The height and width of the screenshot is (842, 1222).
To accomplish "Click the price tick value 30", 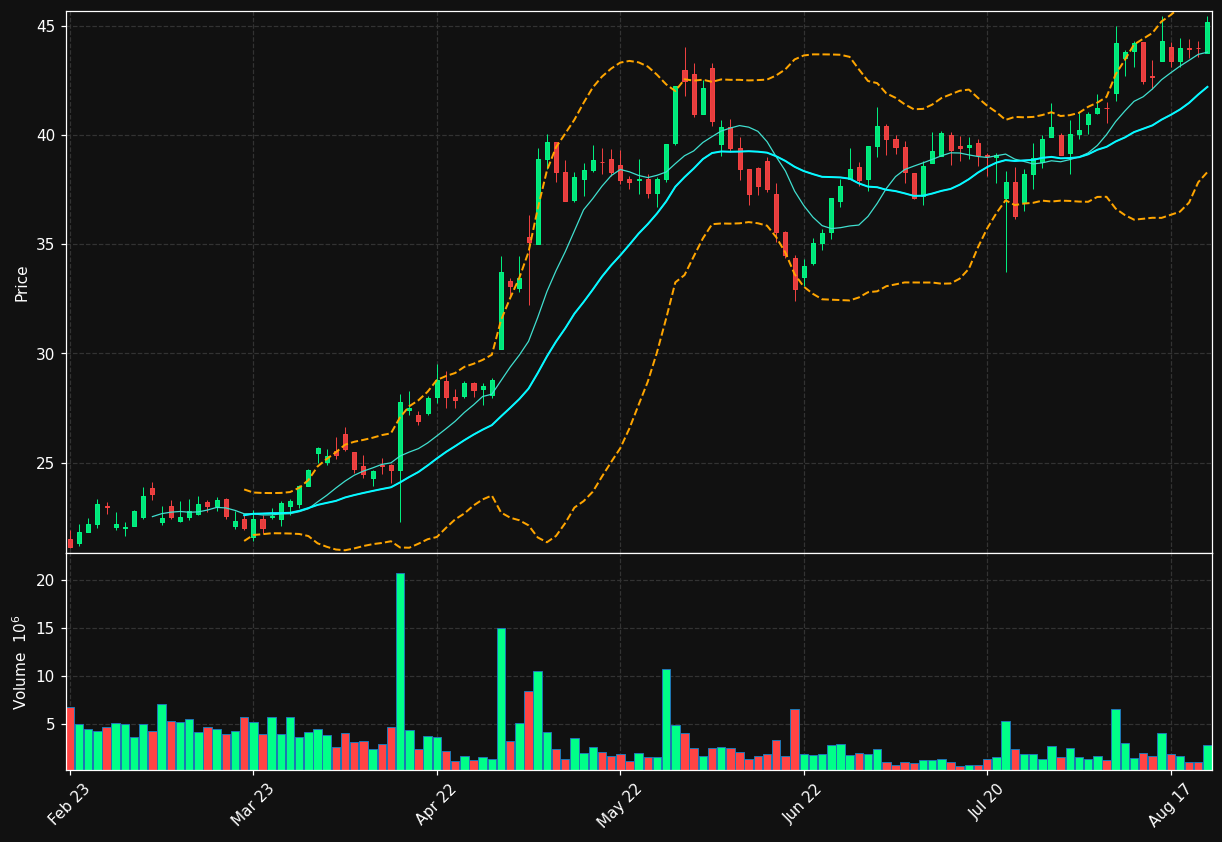I will click(48, 354).
